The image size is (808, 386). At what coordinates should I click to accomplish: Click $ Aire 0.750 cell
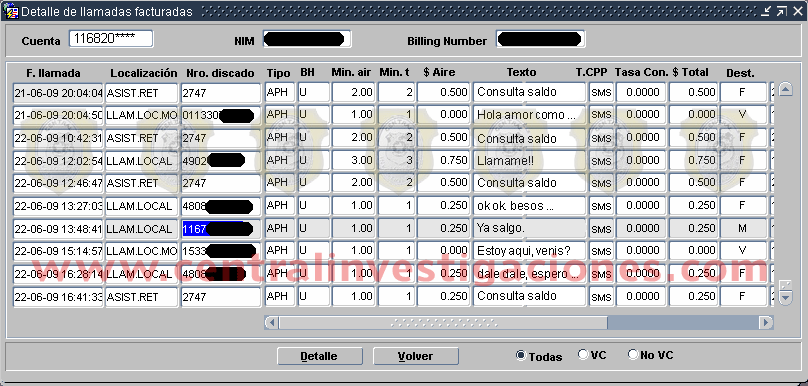444,160
